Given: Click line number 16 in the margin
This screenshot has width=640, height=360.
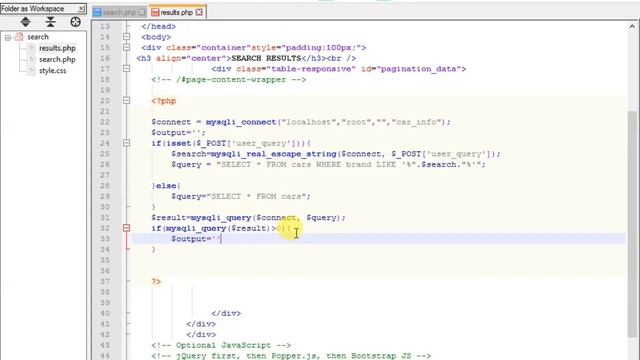Looking at the screenshot, I should coord(104,58).
